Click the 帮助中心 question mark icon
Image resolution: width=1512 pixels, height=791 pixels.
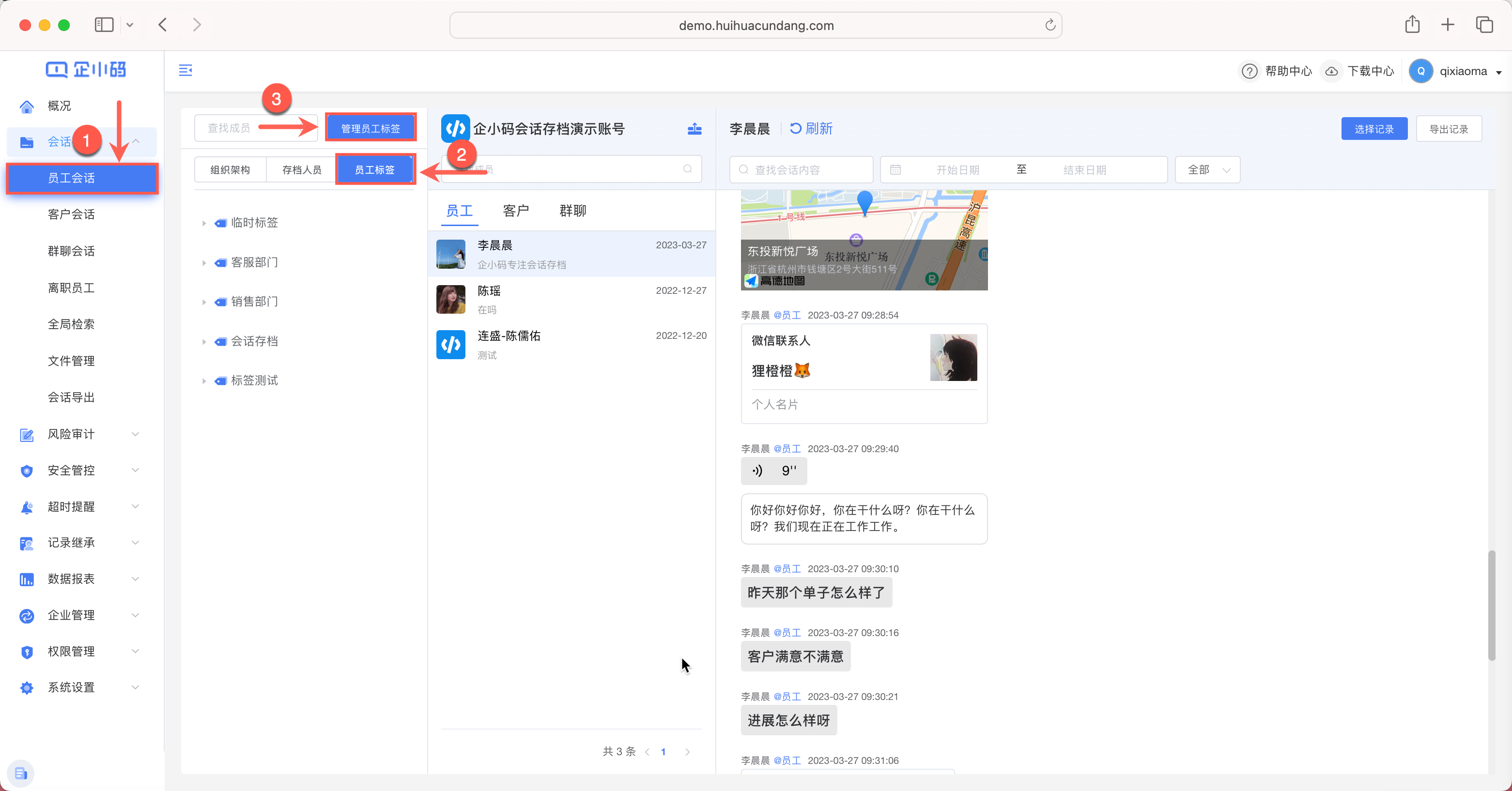1250,71
